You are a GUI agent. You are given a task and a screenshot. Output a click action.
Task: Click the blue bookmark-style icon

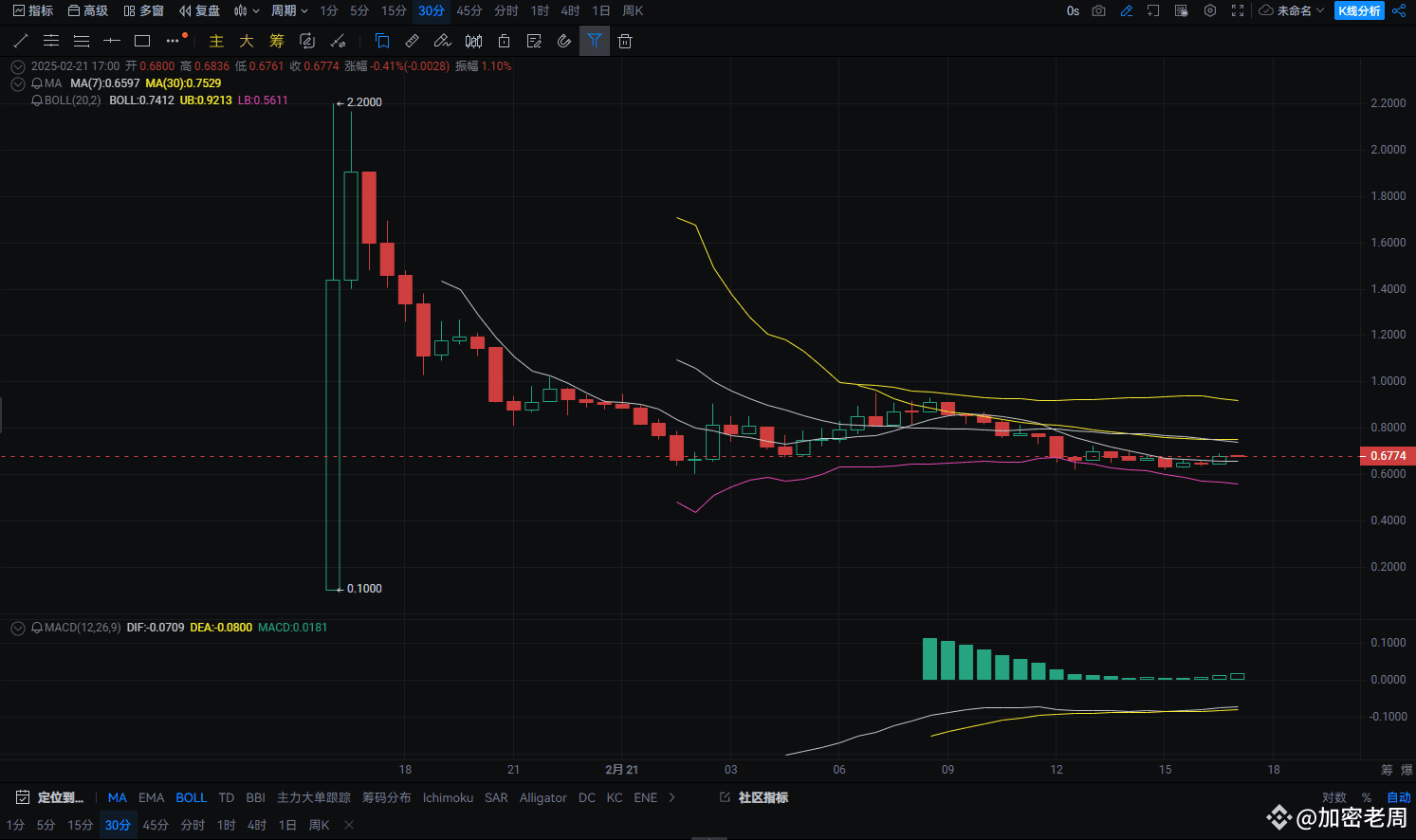[382, 41]
